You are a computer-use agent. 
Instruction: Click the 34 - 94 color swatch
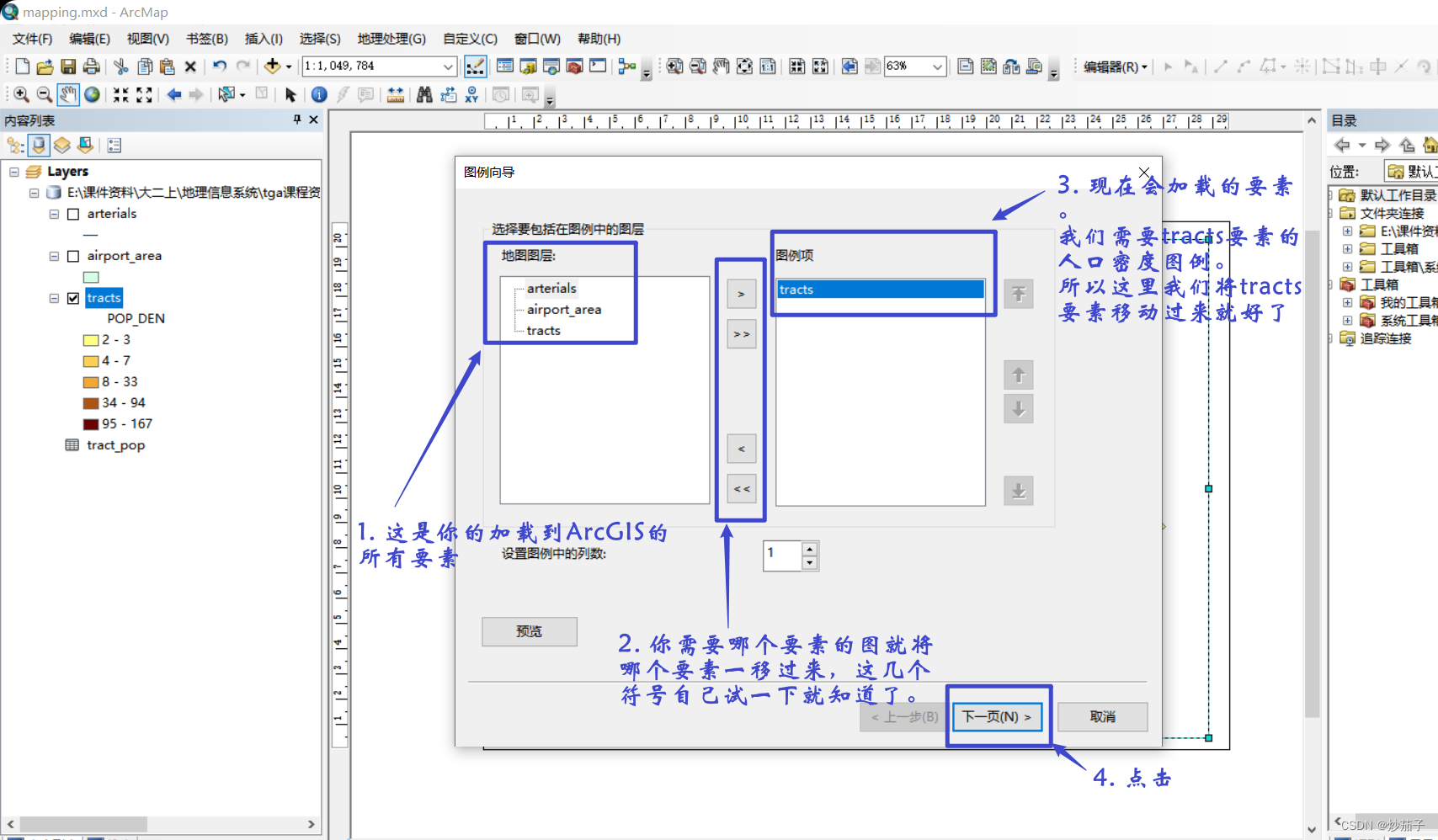(91, 403)
